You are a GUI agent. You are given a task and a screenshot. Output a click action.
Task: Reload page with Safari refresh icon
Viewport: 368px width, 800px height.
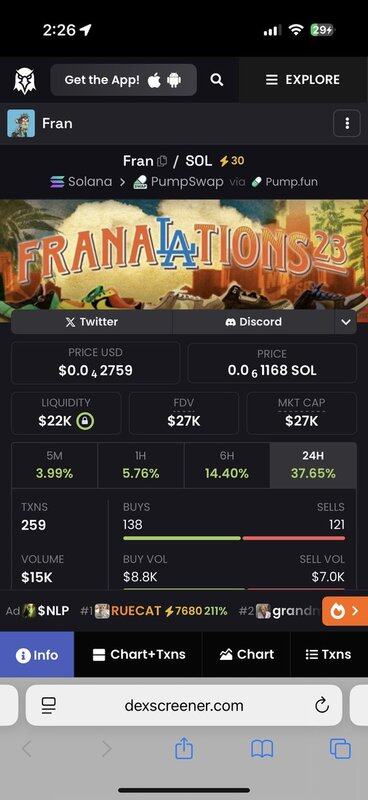[322, 706]
